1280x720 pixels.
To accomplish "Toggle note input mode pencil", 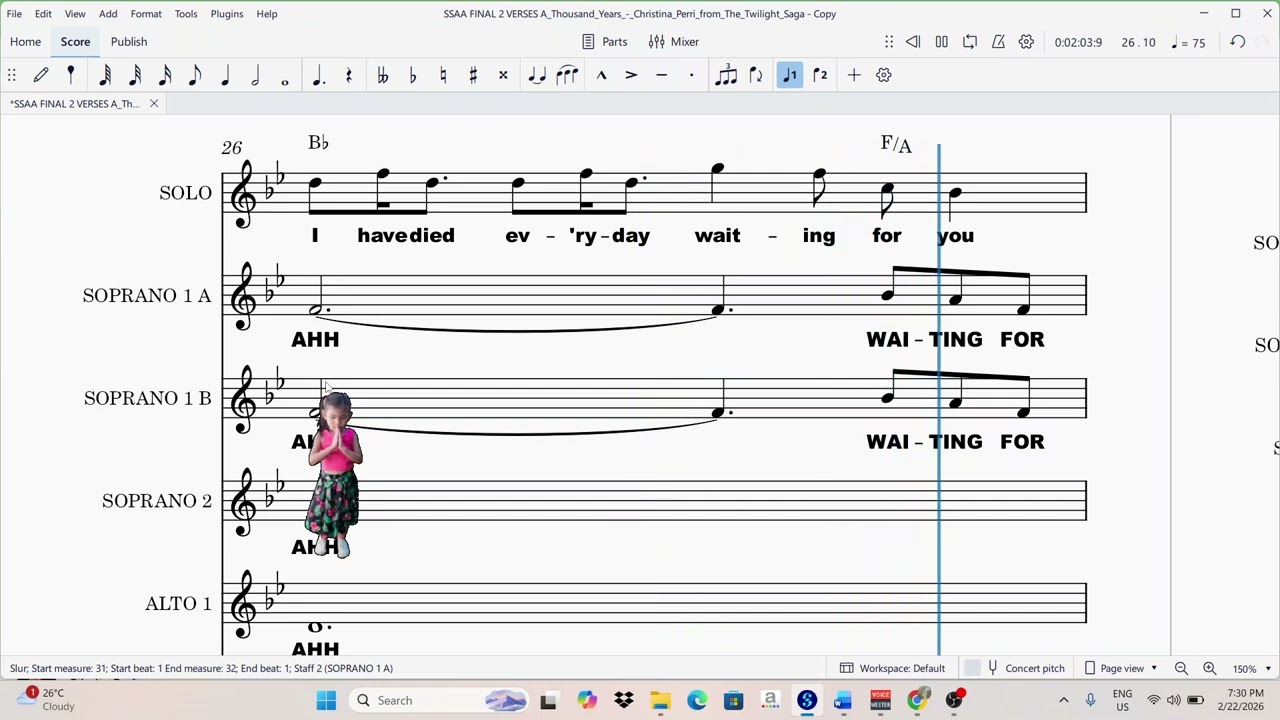I will [x=41, y=75].
